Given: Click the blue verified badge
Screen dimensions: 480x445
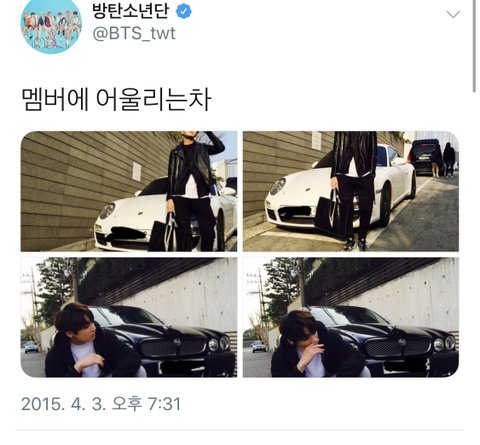Looking at the screenshot, I should tap(184, 12).
